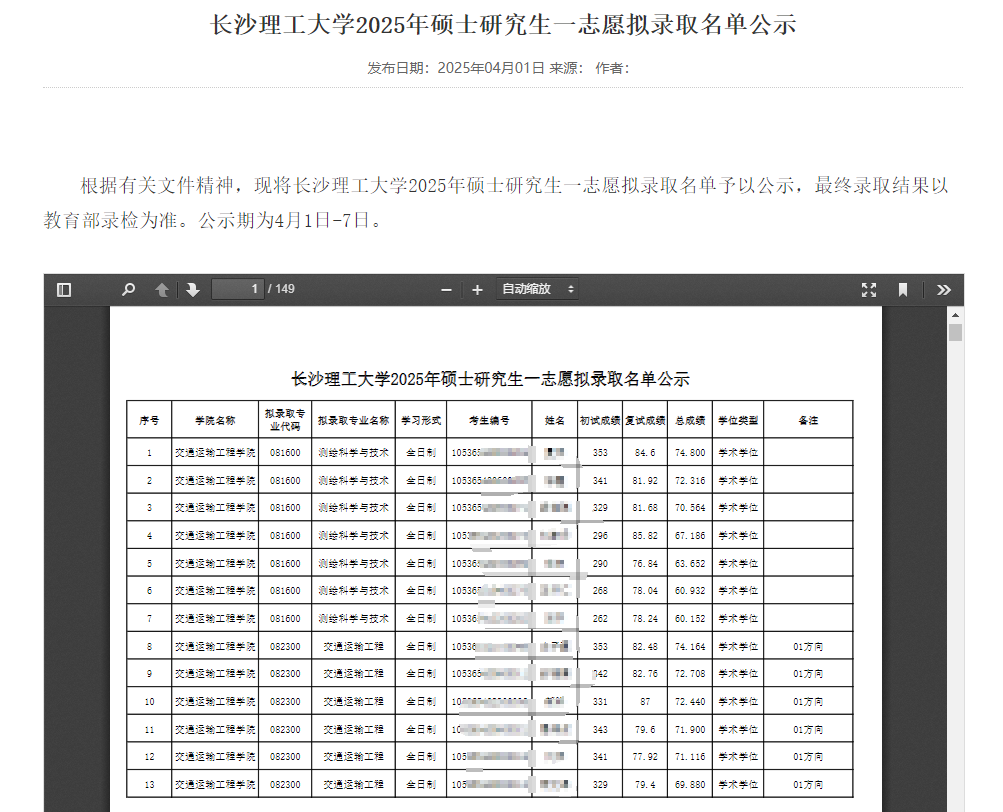Click retest score 87 in row 10
1003x812 pixels.
[x=645, y=702]
